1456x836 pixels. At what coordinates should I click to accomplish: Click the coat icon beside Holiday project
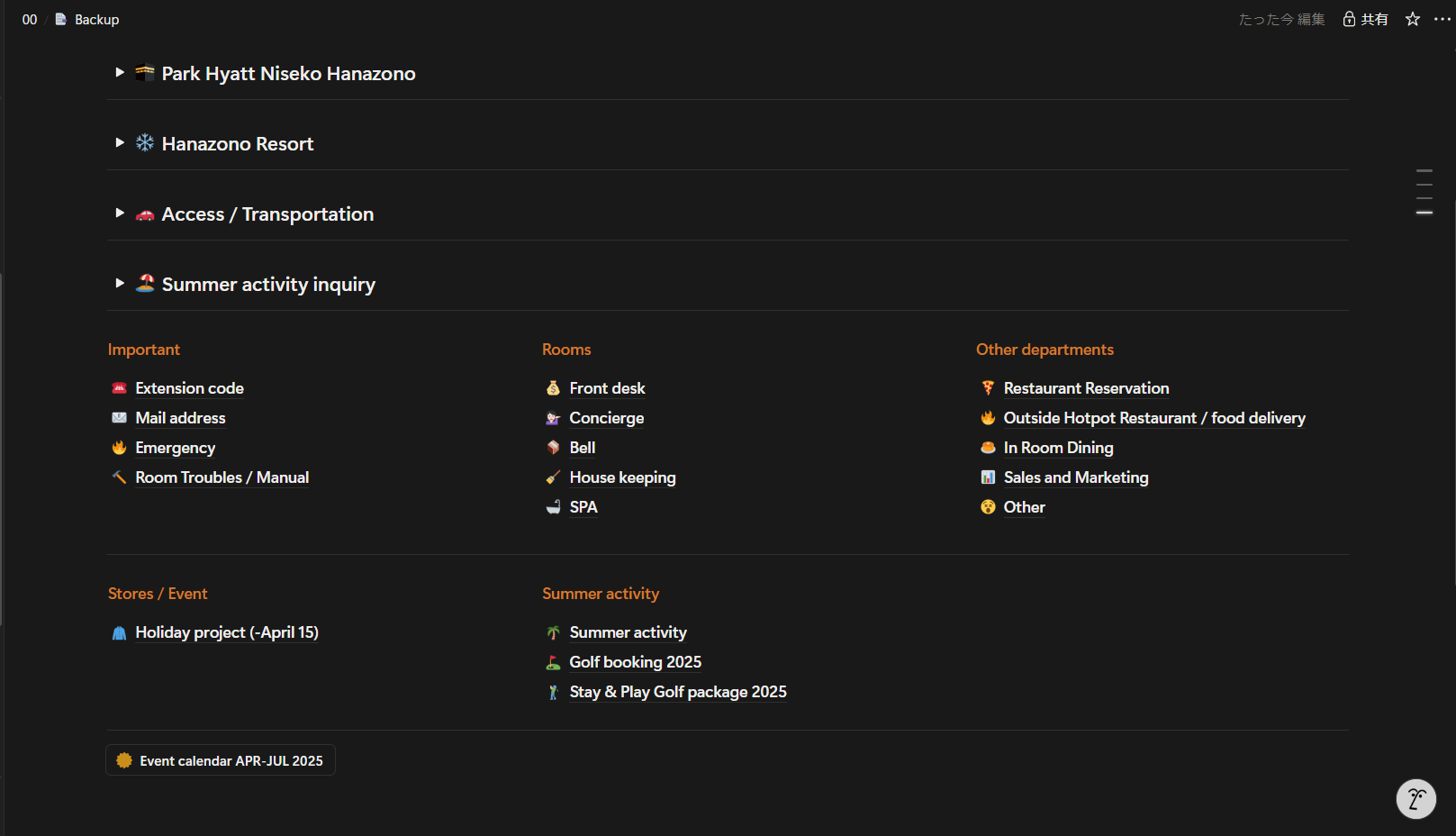coord(119,632)
